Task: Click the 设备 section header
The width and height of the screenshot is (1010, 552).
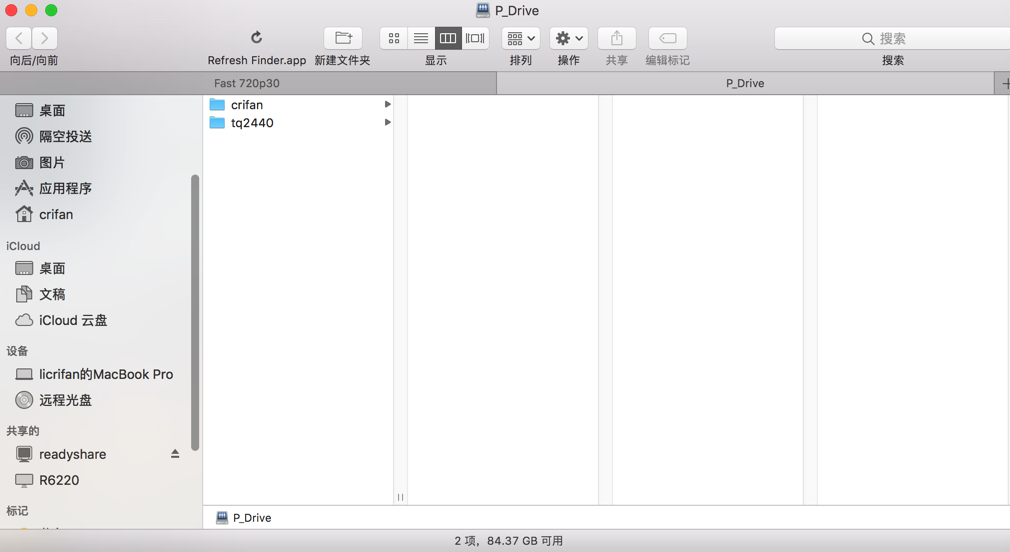Action: tap(17, 351)
